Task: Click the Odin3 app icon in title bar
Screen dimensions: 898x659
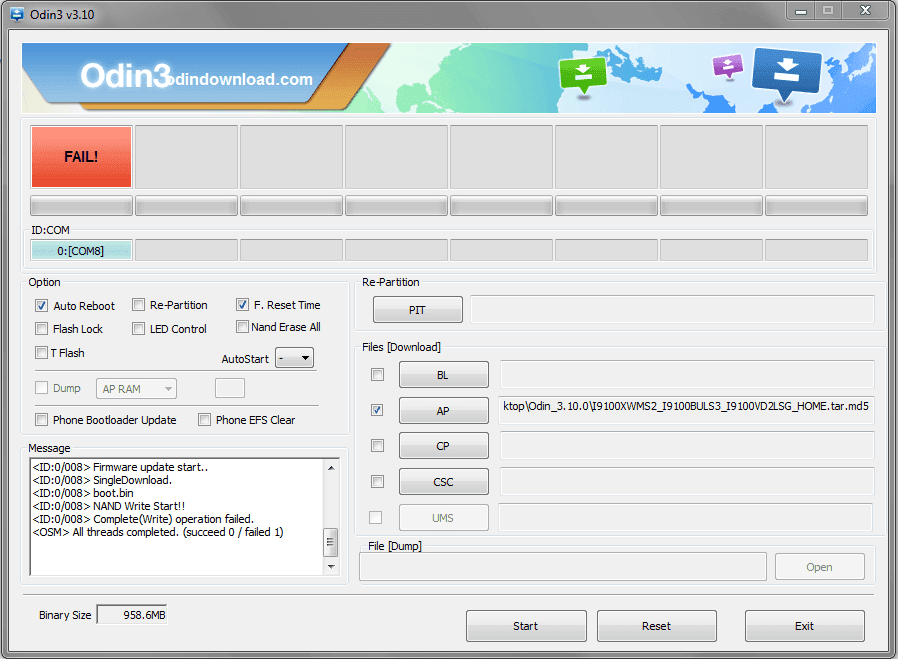Action: [17, 14]
